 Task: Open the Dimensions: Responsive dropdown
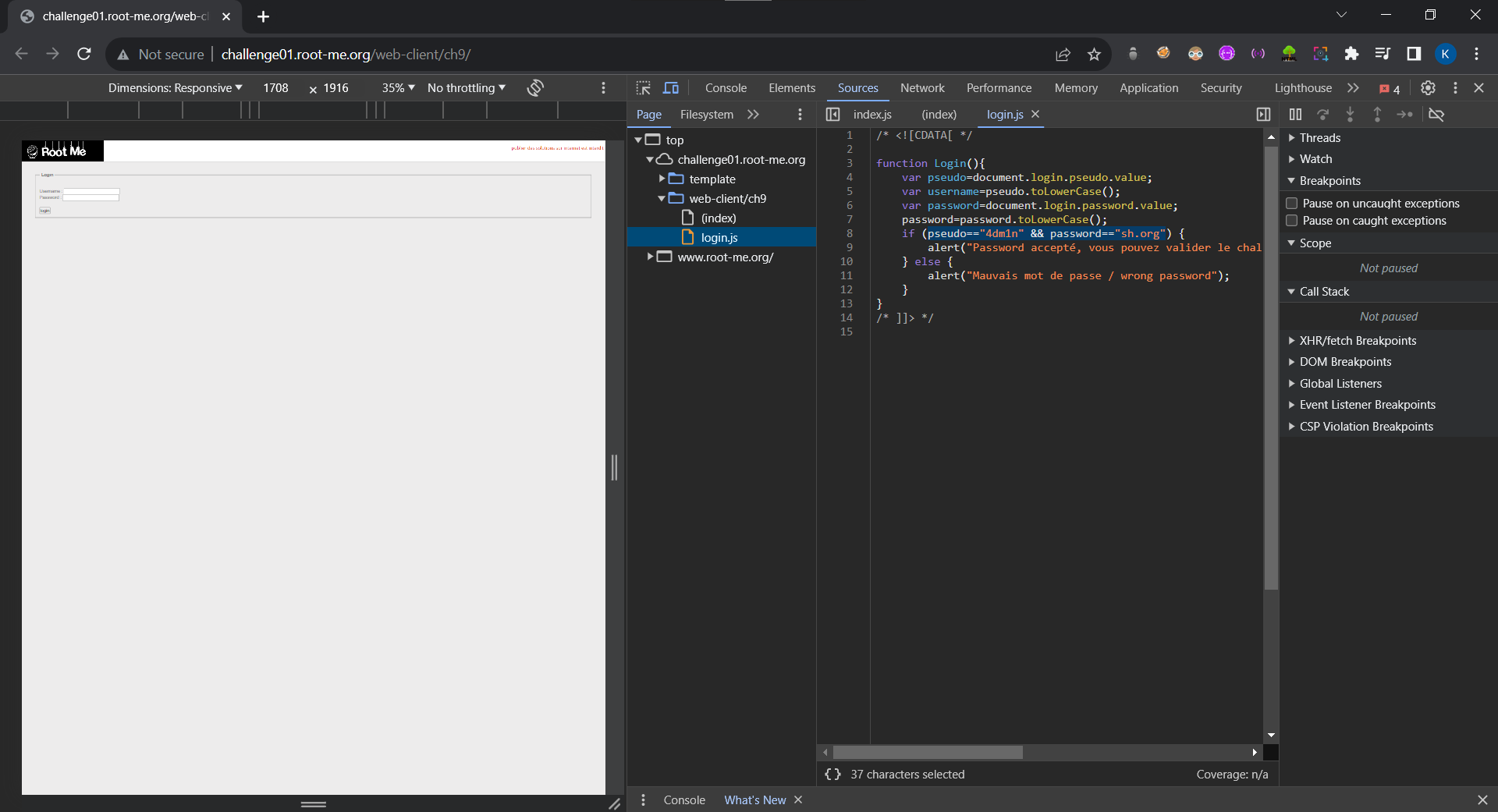click(x=175, y=88)
